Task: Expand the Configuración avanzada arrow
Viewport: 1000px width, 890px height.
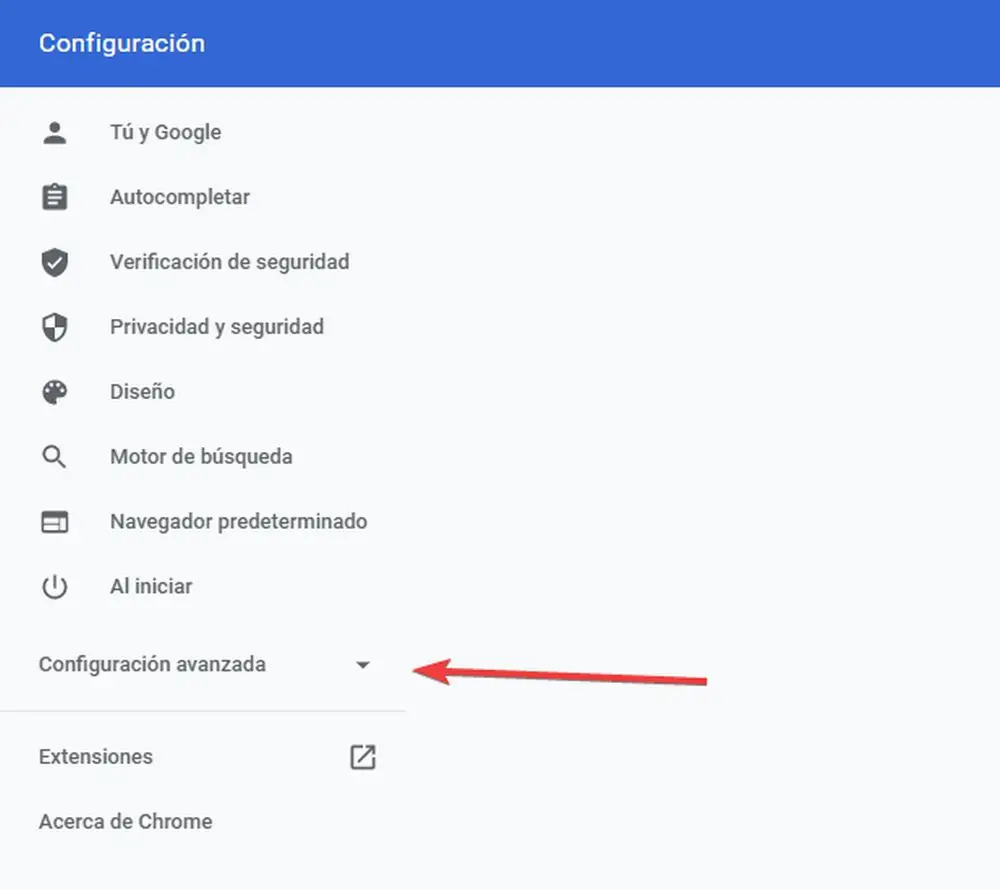Action: click(363, 665)
